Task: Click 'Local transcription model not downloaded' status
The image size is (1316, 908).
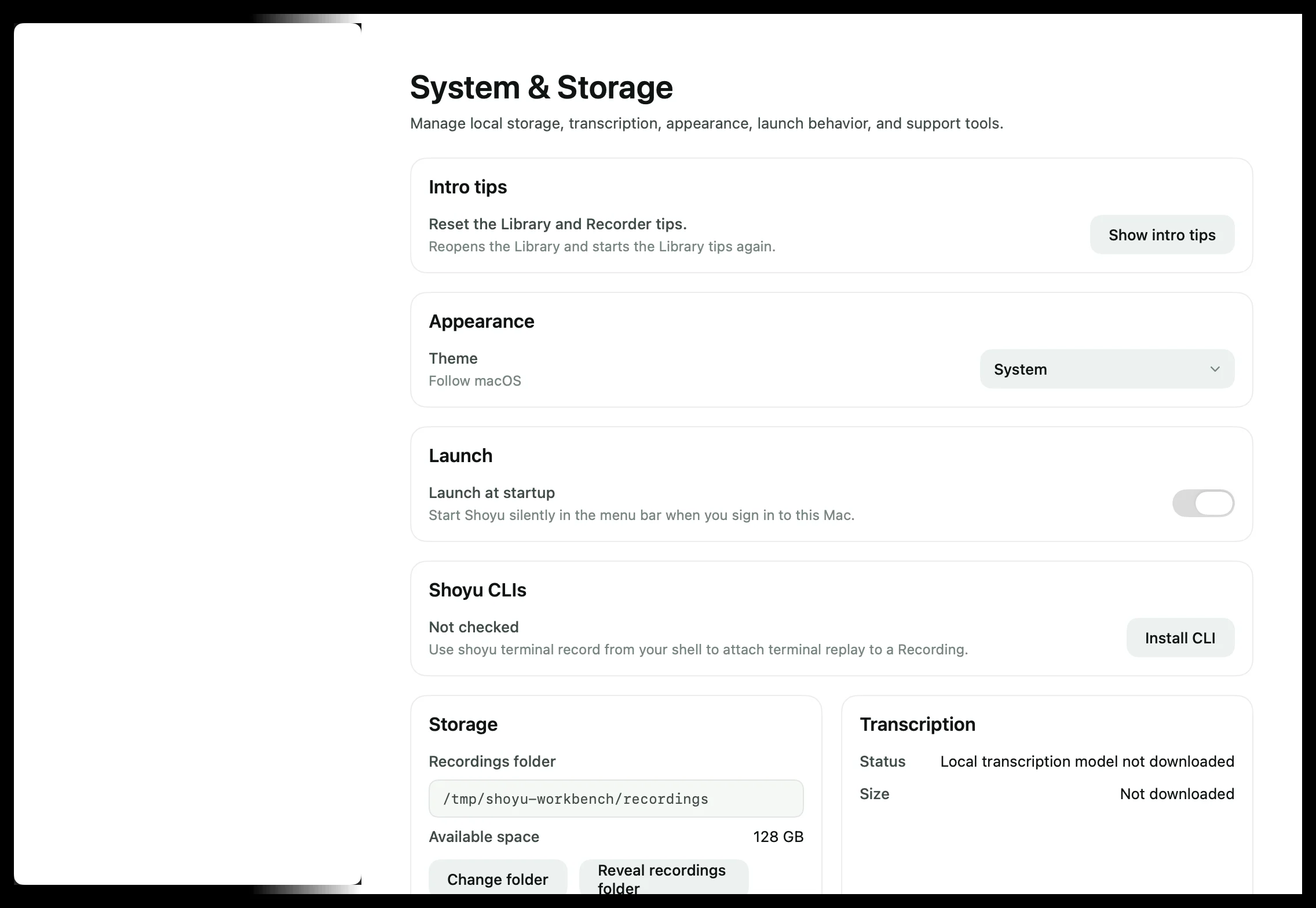Action: click(x=1087, y=761)
